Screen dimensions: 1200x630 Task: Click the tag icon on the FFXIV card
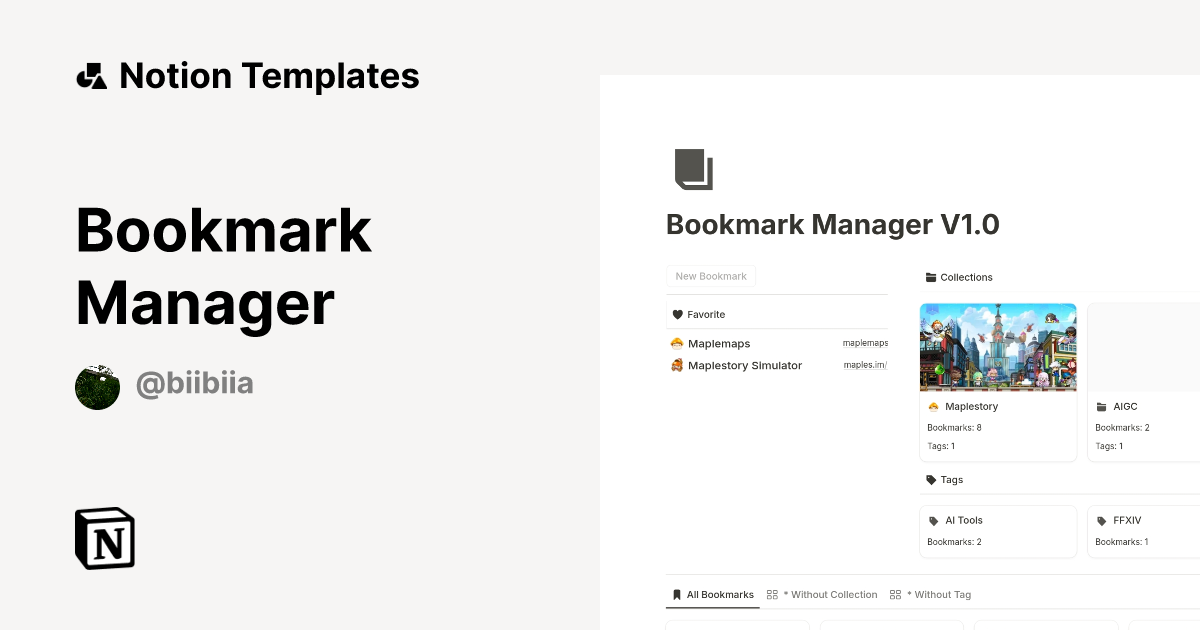click(1101, 520)
